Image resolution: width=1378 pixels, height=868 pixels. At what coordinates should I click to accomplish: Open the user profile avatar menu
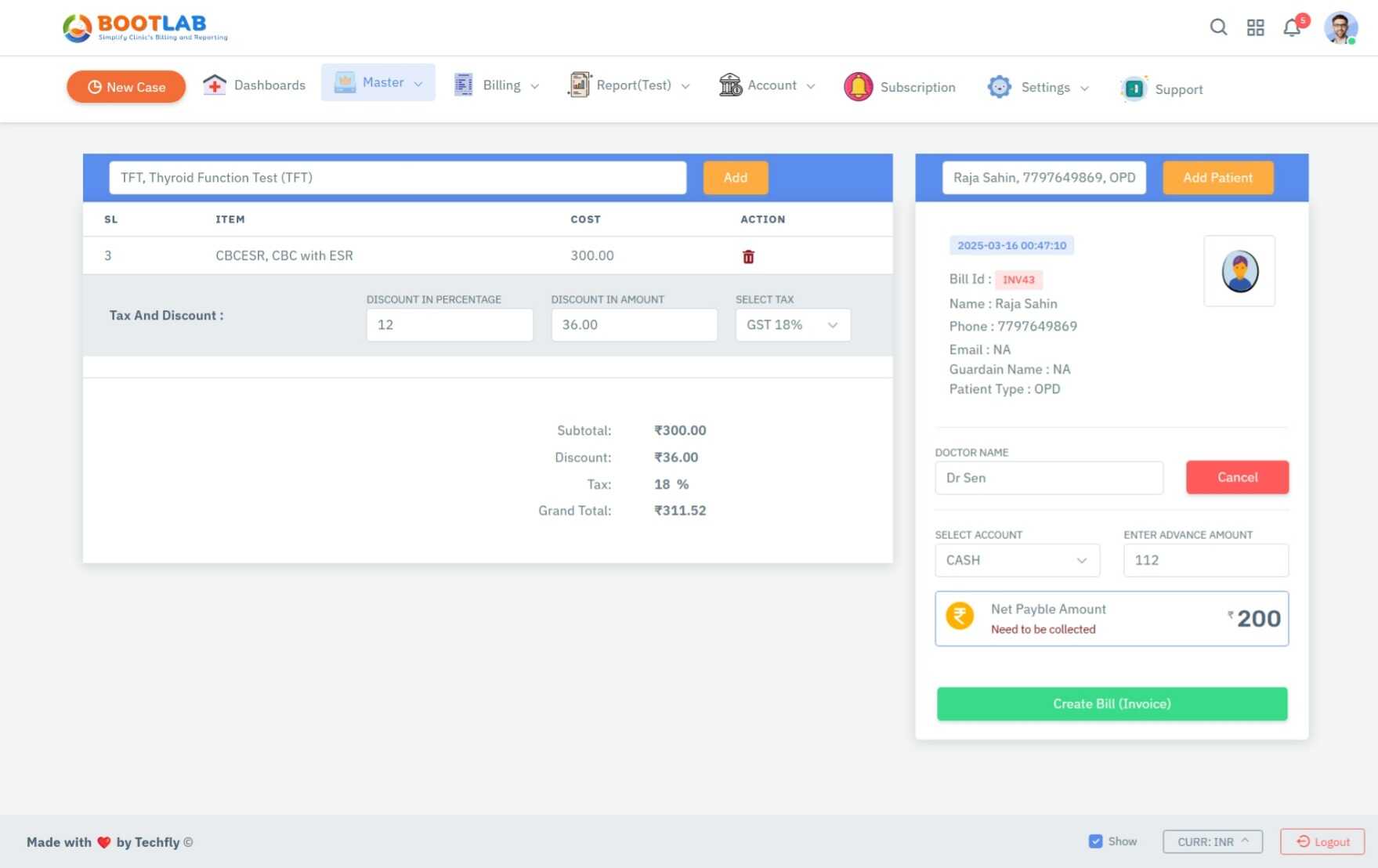pyautogui.click(x=1340, y=27)
